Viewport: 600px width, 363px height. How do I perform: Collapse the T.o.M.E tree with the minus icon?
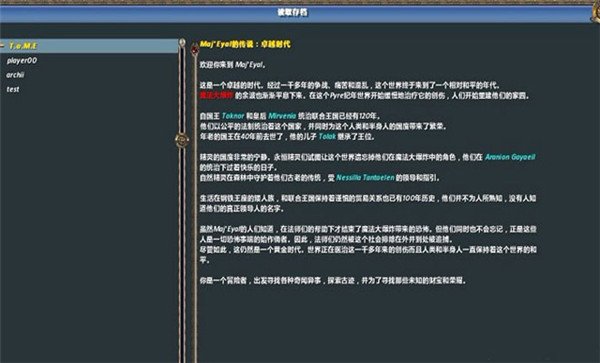coord(2,46)
